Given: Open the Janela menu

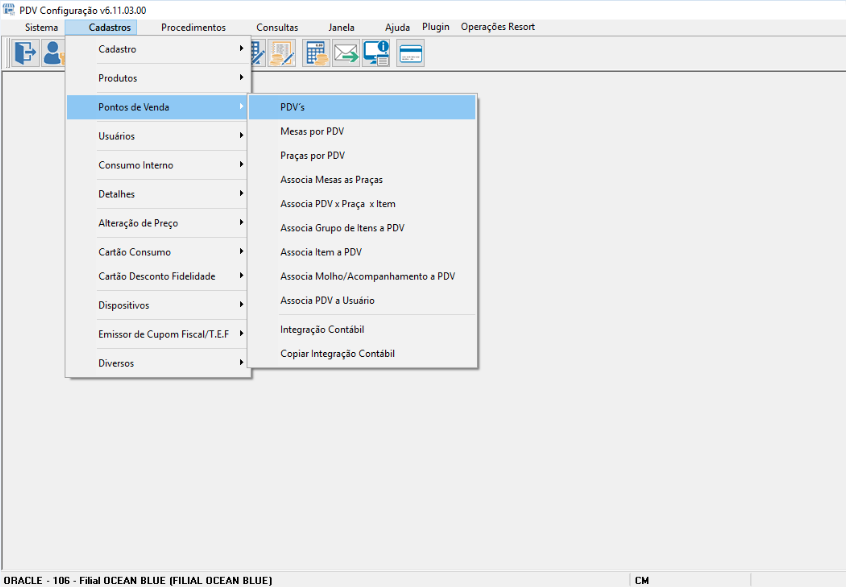Looking at the screenshot, I should coord(341,28).
